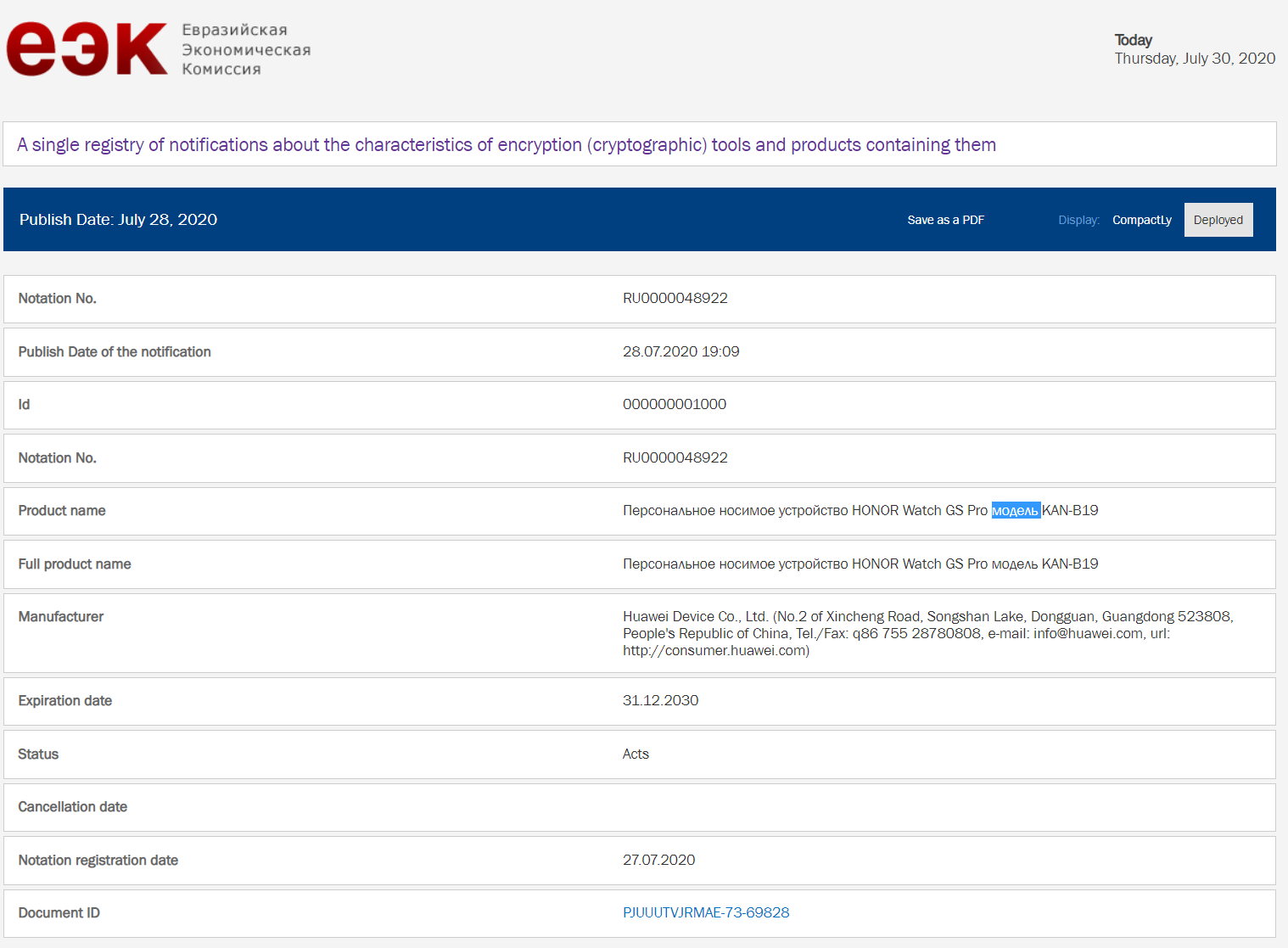Click the EEK logo
This screenshot has width=1288, height=948.
coord(87,49)
